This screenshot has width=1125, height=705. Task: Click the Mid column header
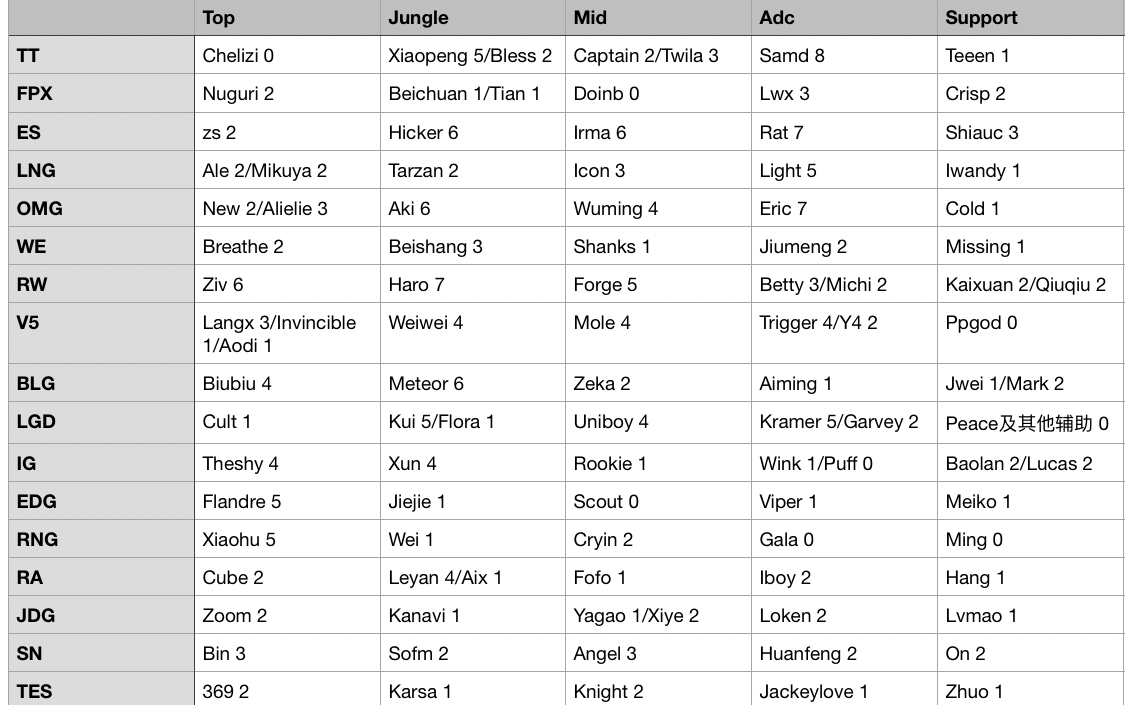657,18
